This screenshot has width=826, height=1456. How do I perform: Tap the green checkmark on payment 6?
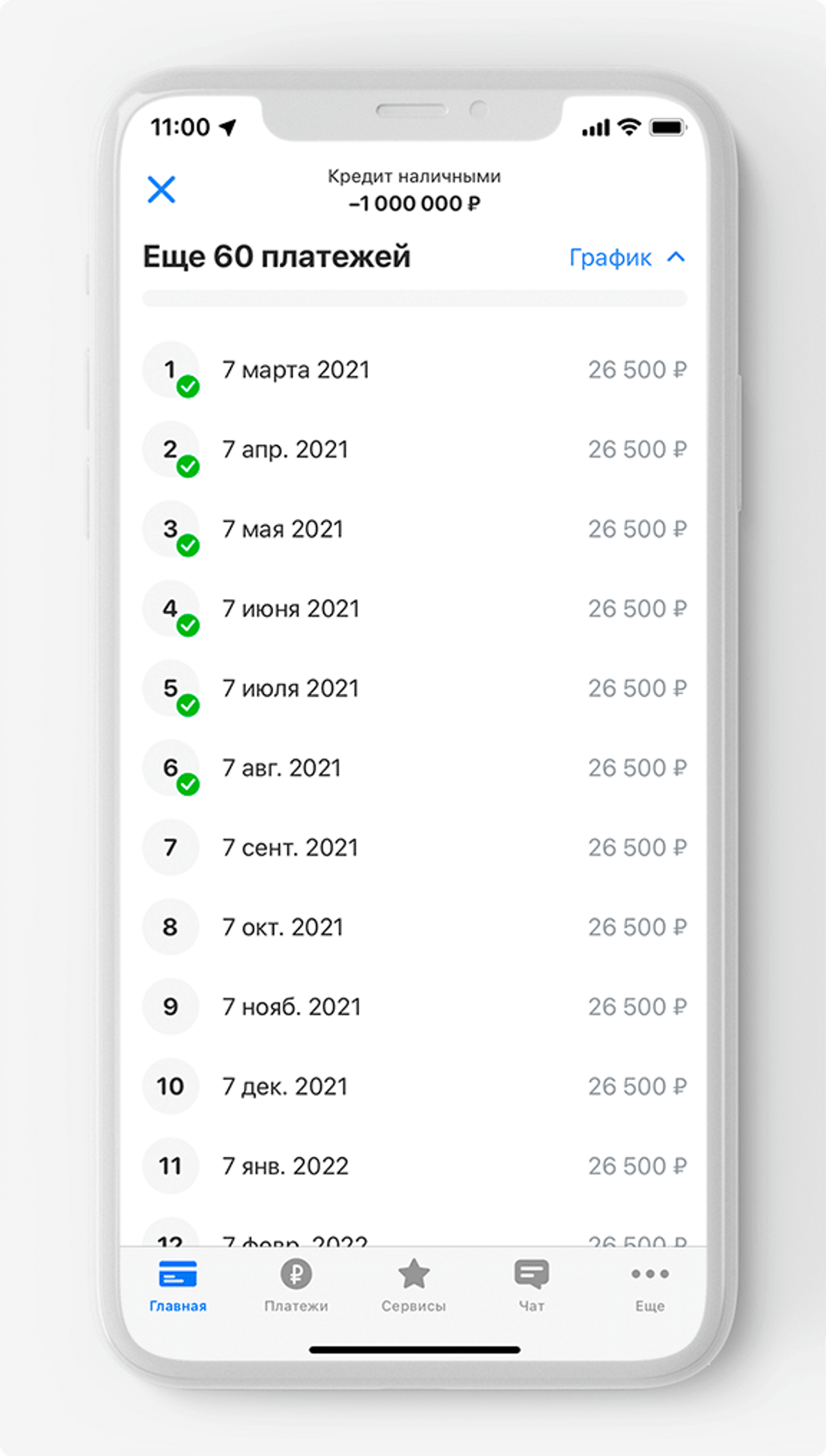(188, 784)
